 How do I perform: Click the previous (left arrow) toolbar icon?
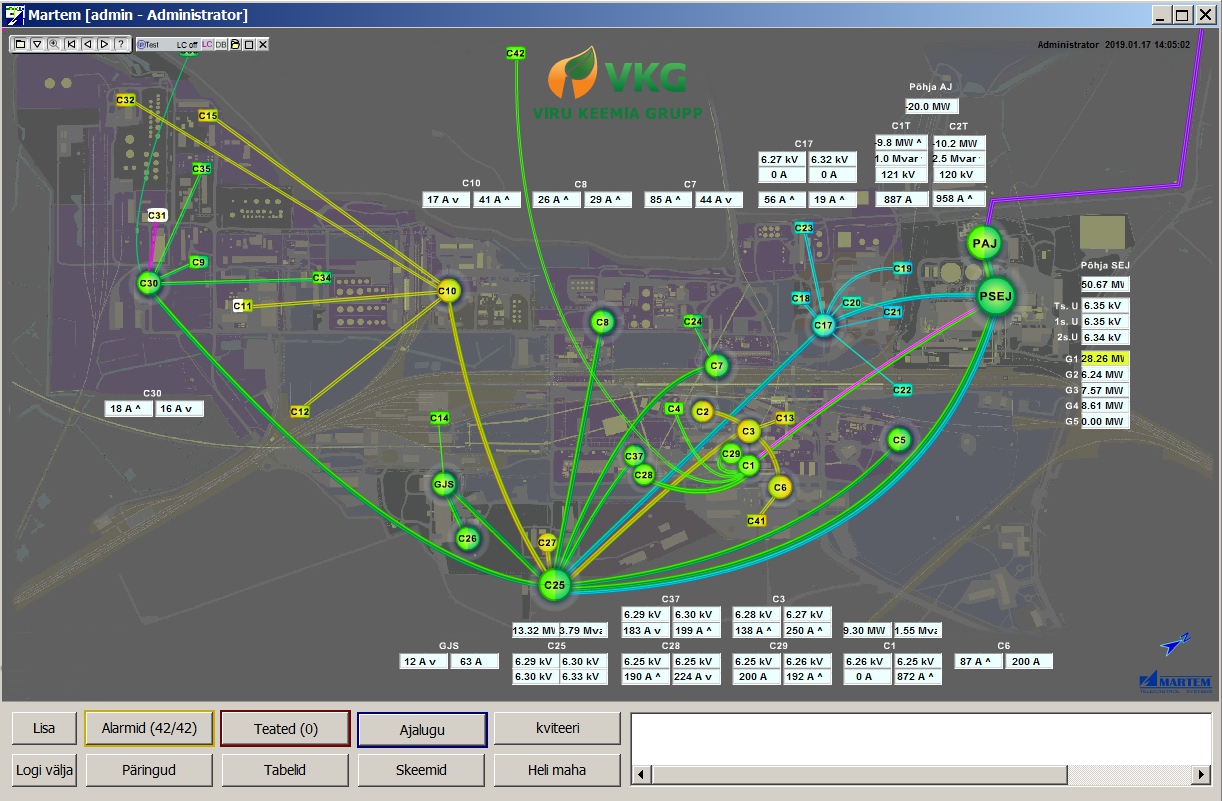click(x=87, y=44)
